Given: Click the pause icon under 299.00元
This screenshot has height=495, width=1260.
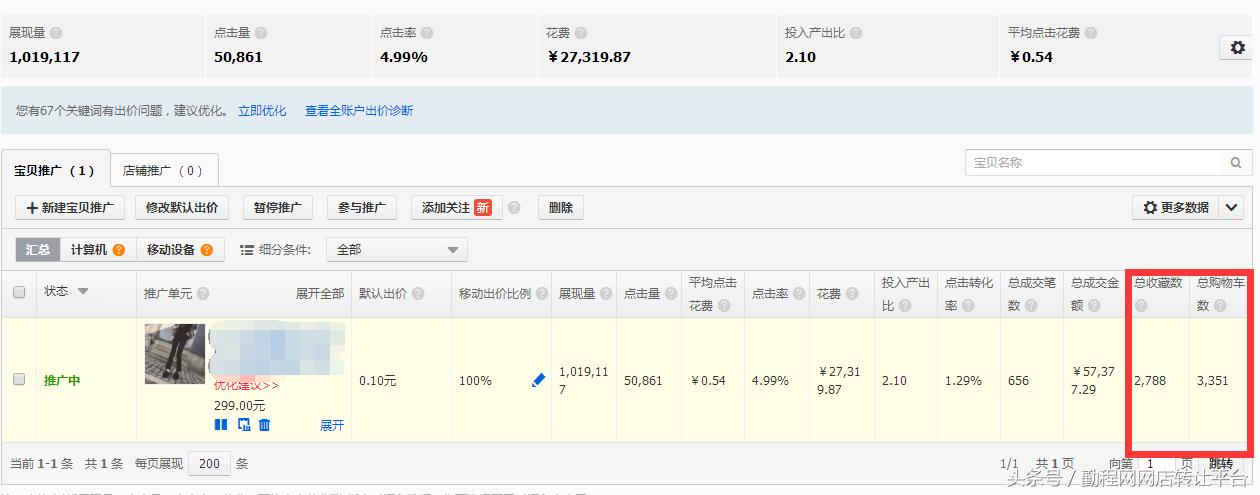Looking at the screenshot, I should pos(221,425).
